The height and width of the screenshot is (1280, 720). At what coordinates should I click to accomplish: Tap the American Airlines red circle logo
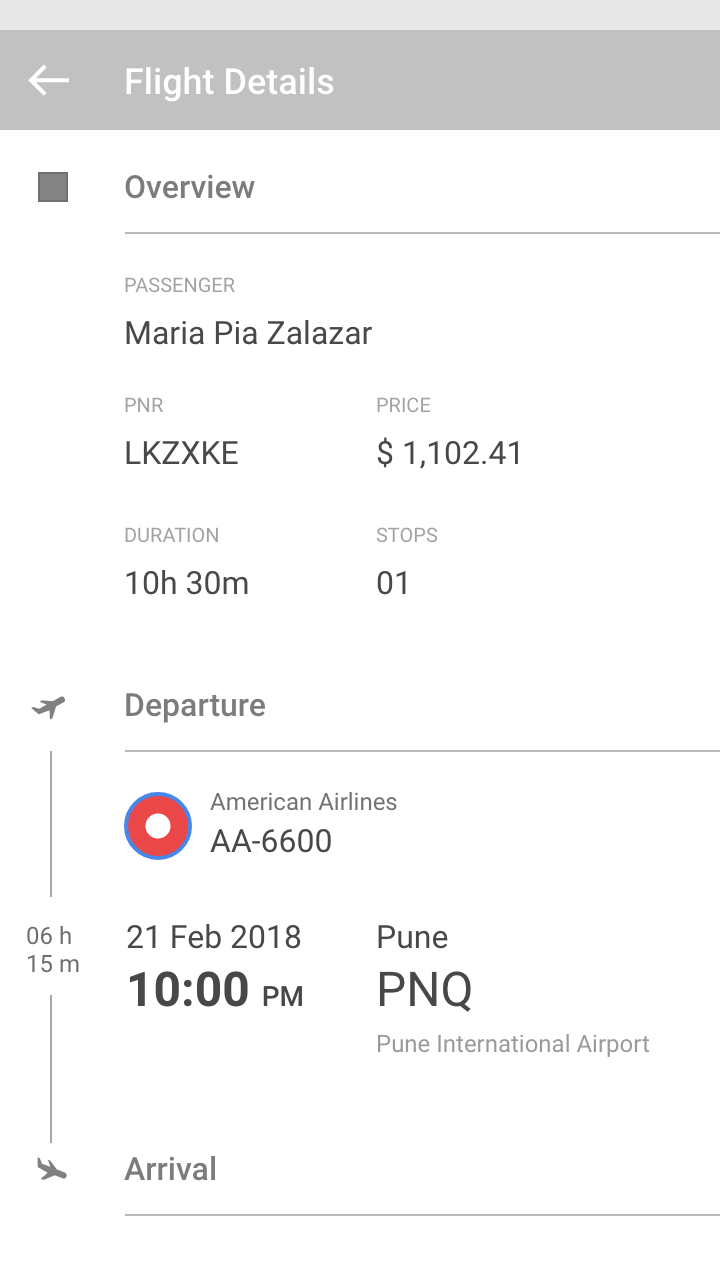coord(158,826)
